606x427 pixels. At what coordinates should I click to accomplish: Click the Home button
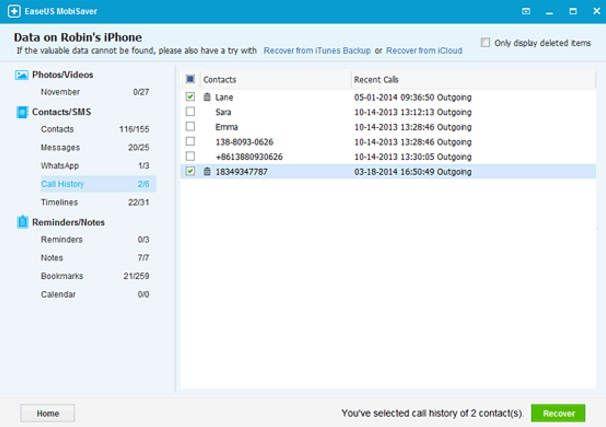(x=47, y=413)
